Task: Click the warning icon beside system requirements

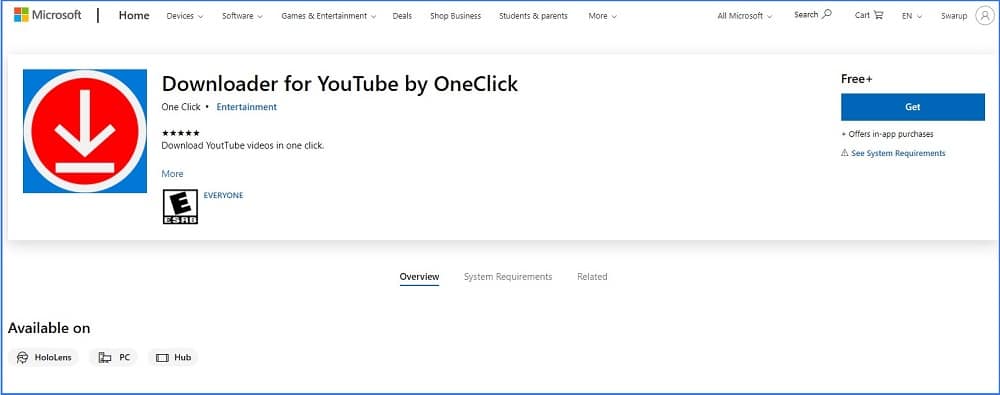Action: (845, 153)
